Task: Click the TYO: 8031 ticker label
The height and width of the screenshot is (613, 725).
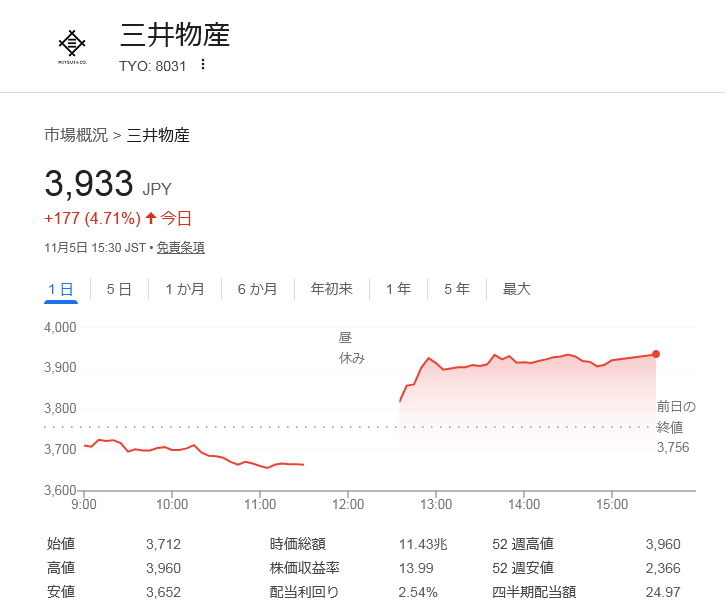Action: 153,65
